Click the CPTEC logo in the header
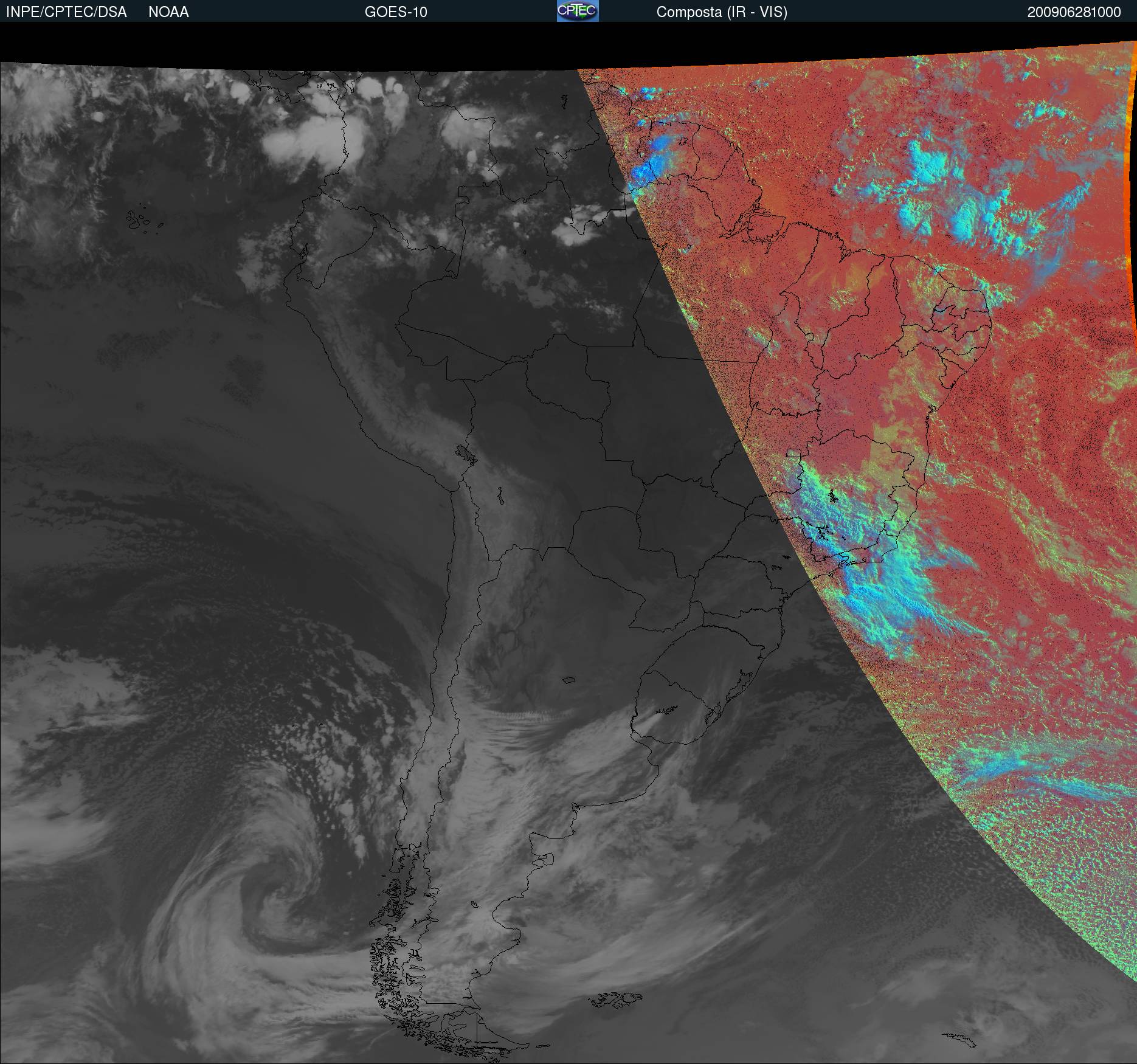Screen dimensions: 1137x1064 pyautogui.click(x=578, y=11)
